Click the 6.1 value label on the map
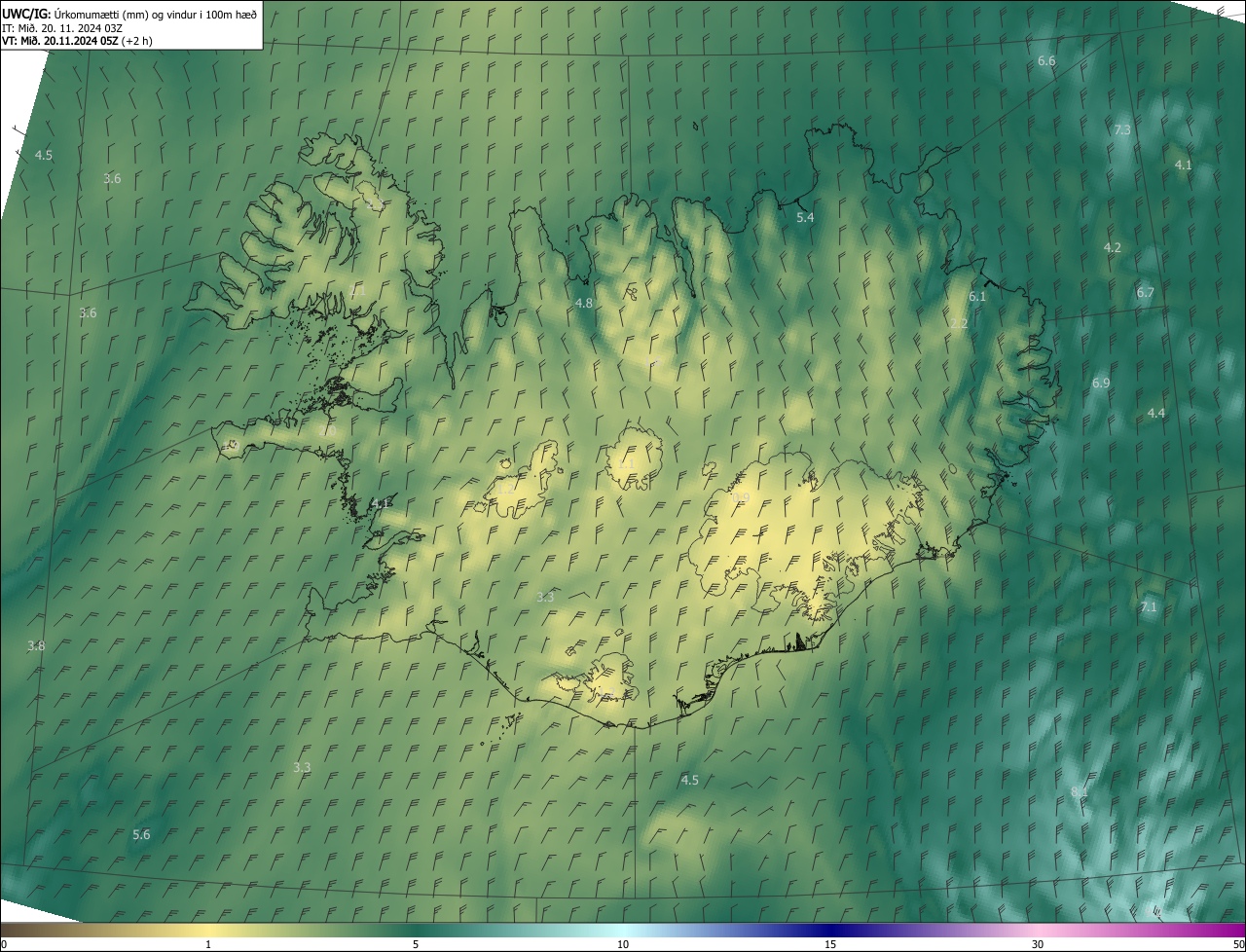 point(977,296)
